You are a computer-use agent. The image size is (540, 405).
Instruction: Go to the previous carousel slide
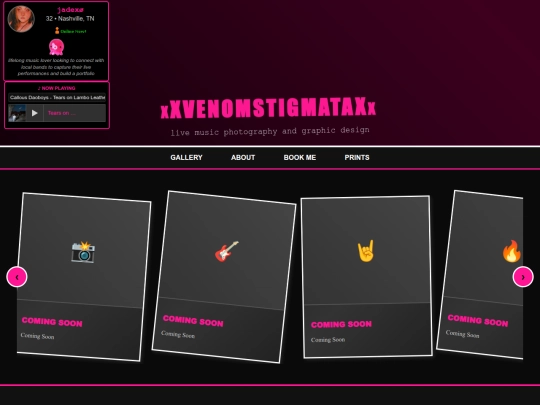click(x=17, y=277)
